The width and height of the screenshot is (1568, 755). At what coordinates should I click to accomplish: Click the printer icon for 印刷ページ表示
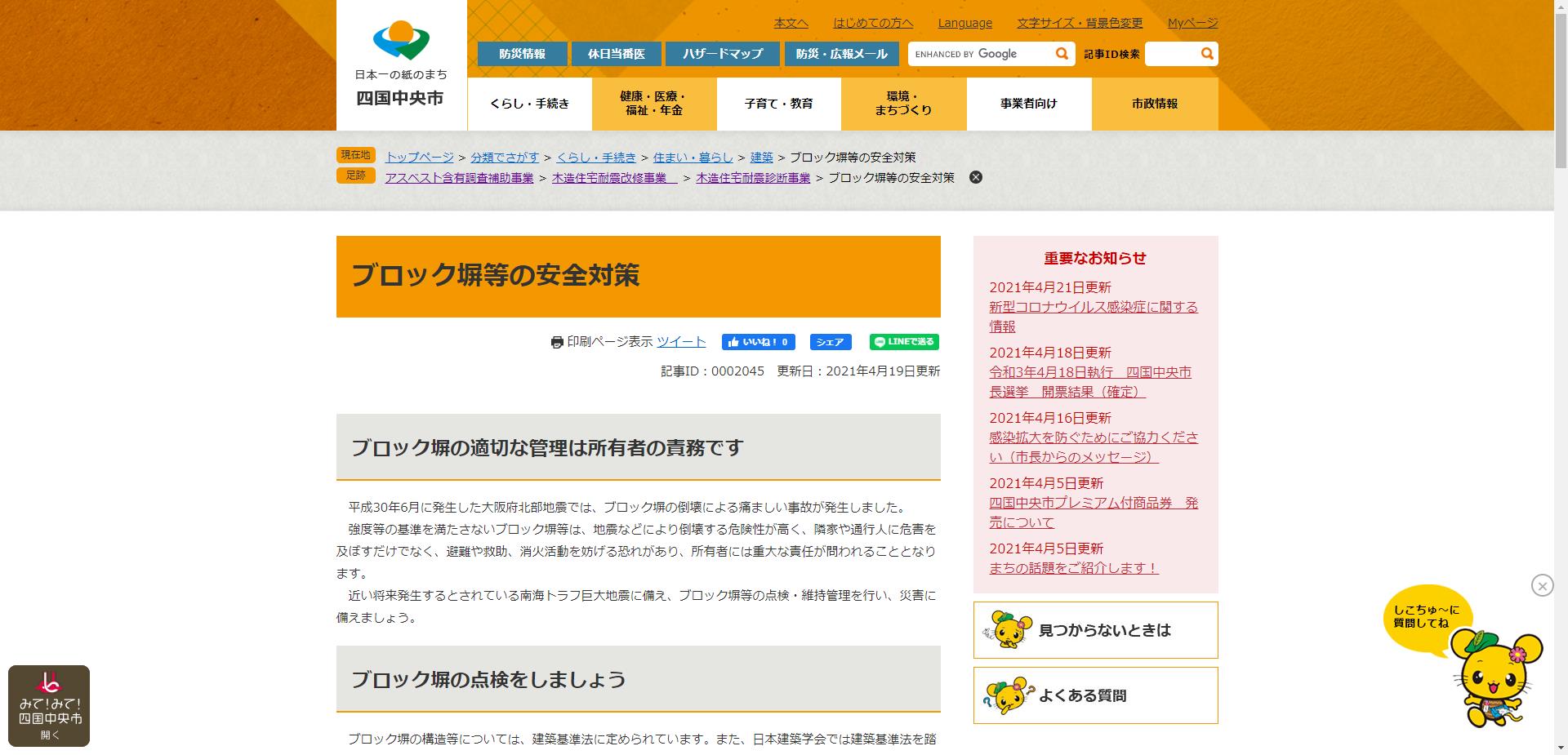556,342
